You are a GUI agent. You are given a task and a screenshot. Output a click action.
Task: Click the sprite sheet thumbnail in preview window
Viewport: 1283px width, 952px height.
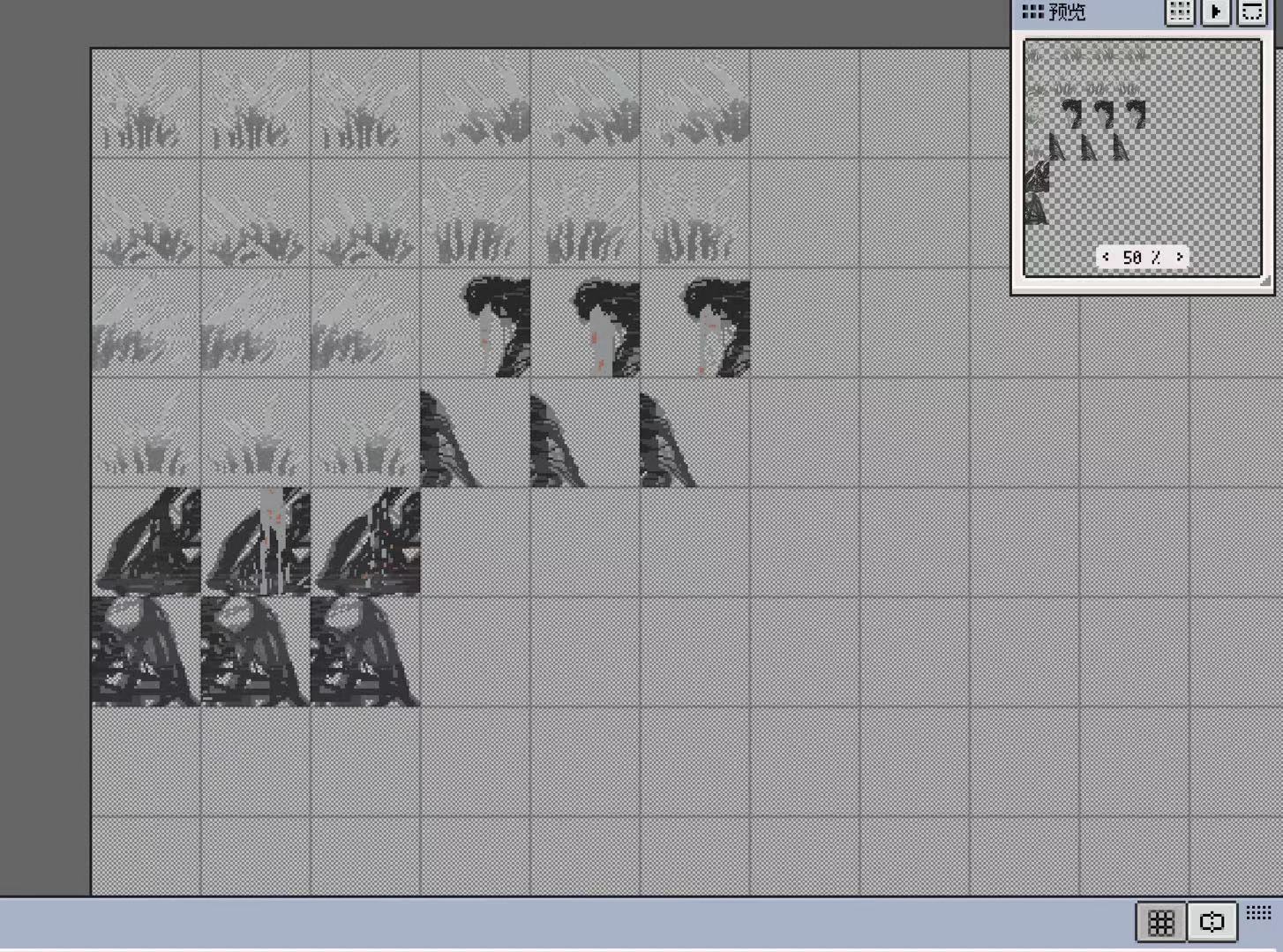1143,158
